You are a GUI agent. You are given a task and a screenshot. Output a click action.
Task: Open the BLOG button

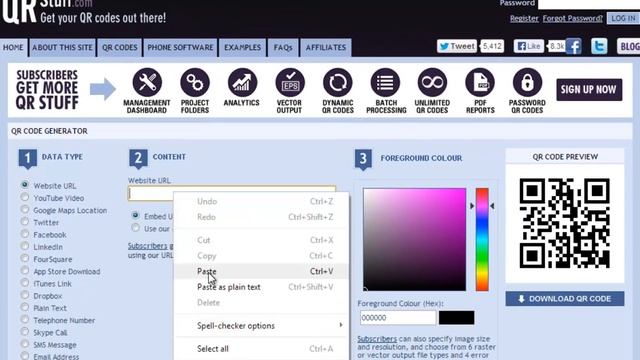coord(629,47)
